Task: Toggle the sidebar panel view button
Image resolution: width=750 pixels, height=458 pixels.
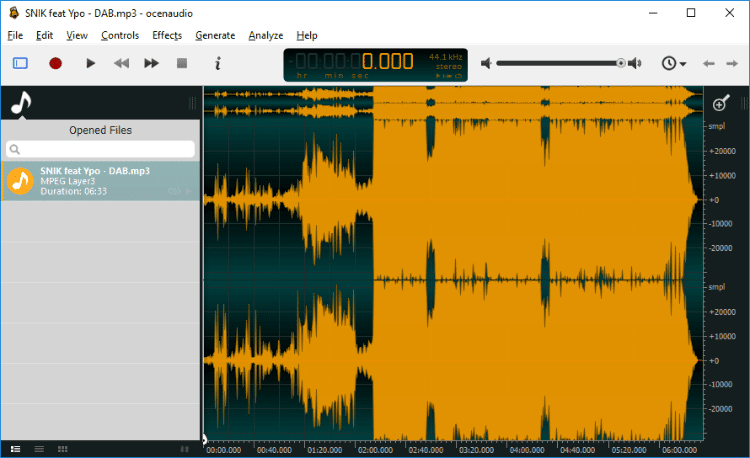Action: coord(20,63)
